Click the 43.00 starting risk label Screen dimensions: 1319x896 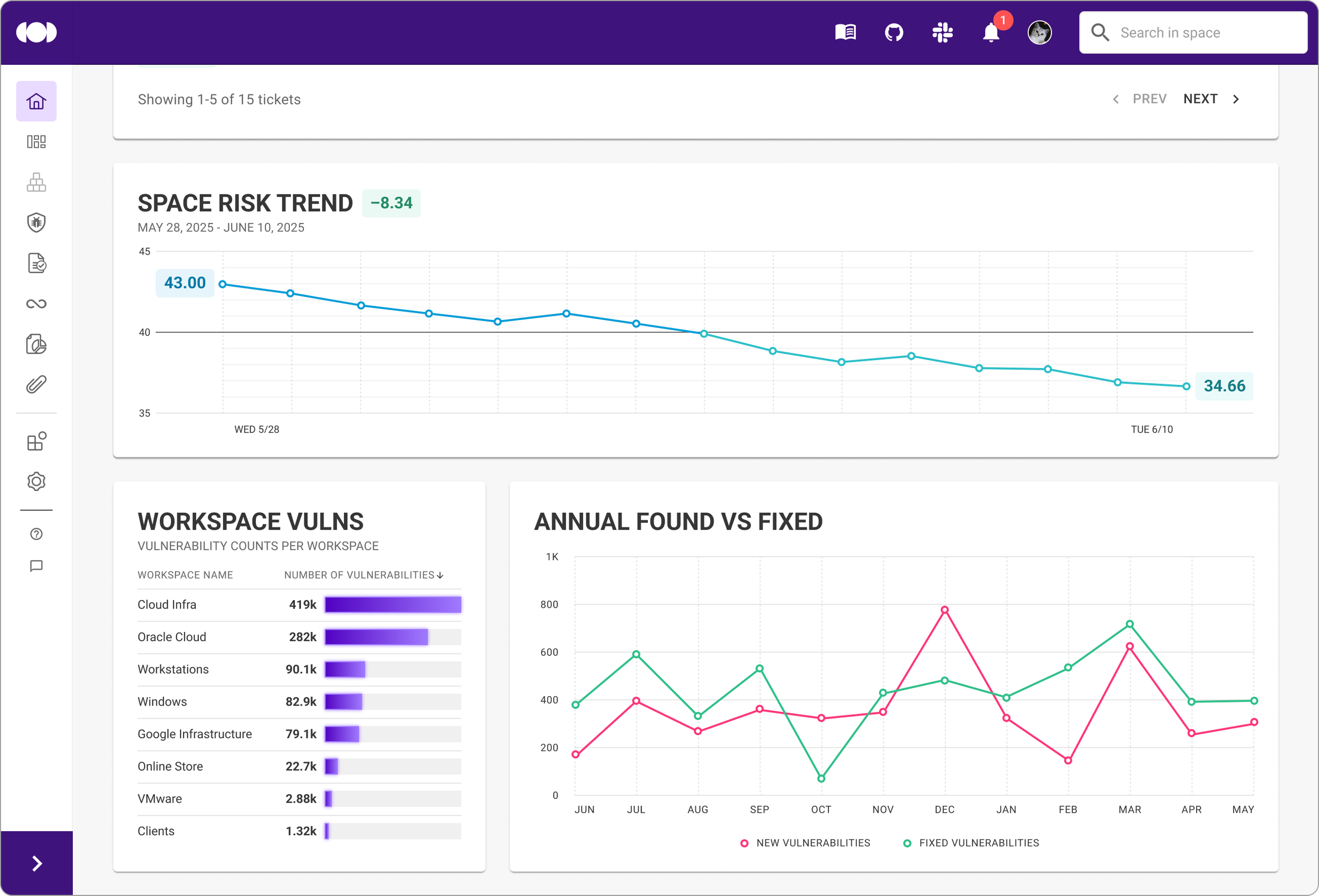185,283
